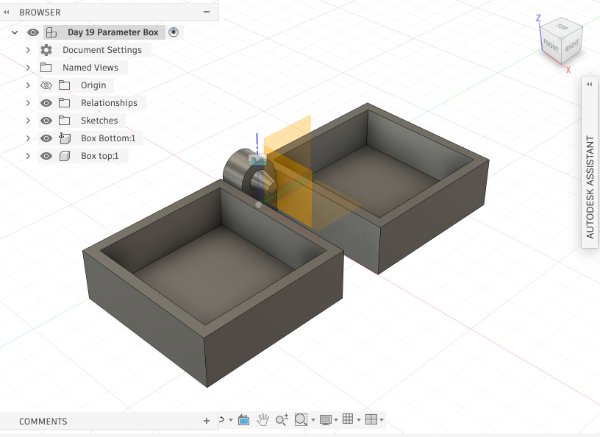
Task: Collapse the Day 19 Parameter Box root node
Action: (x=15, y=33)
